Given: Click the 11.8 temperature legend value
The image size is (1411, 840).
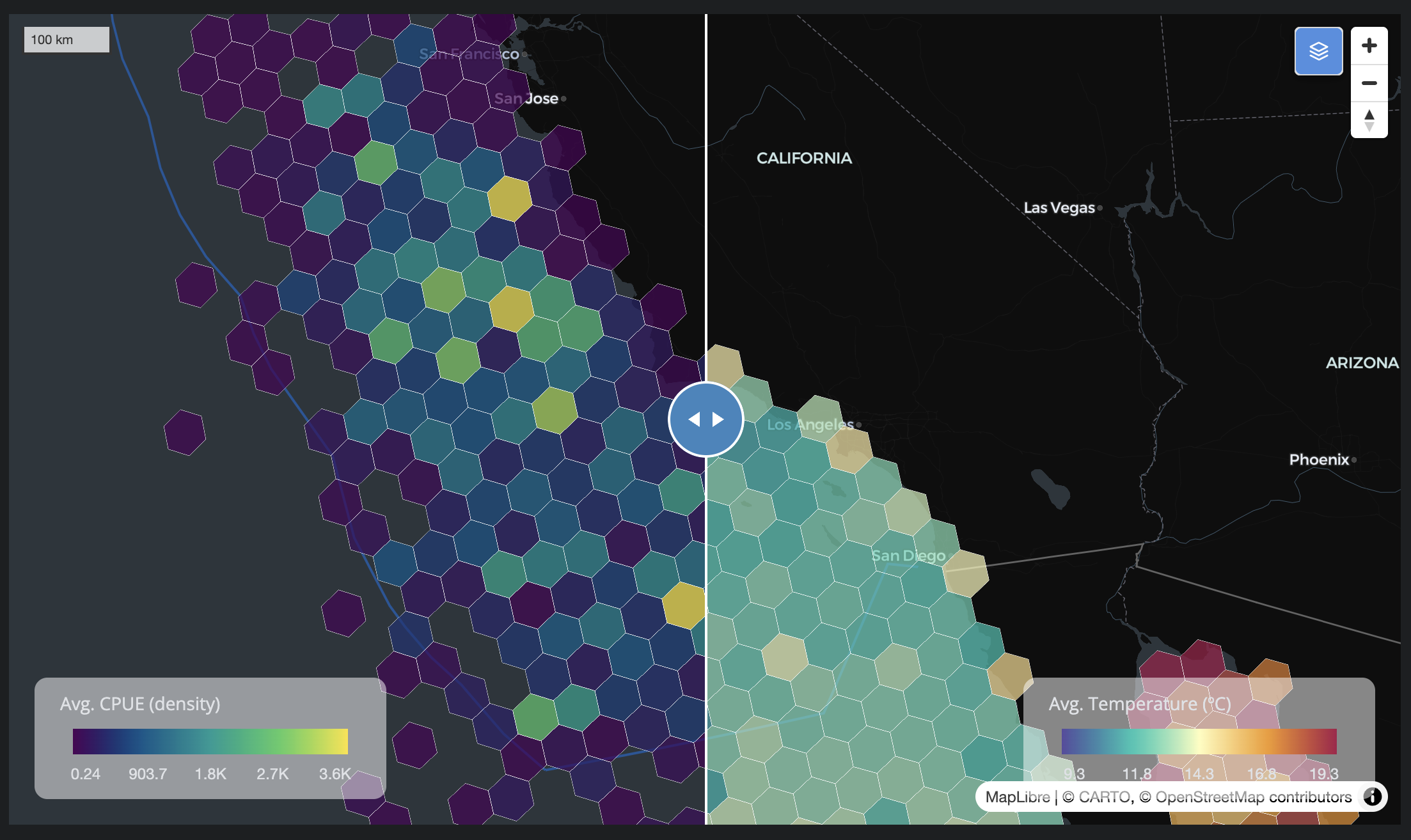Looking at the screenshot, I should [x=1137, y=774].
